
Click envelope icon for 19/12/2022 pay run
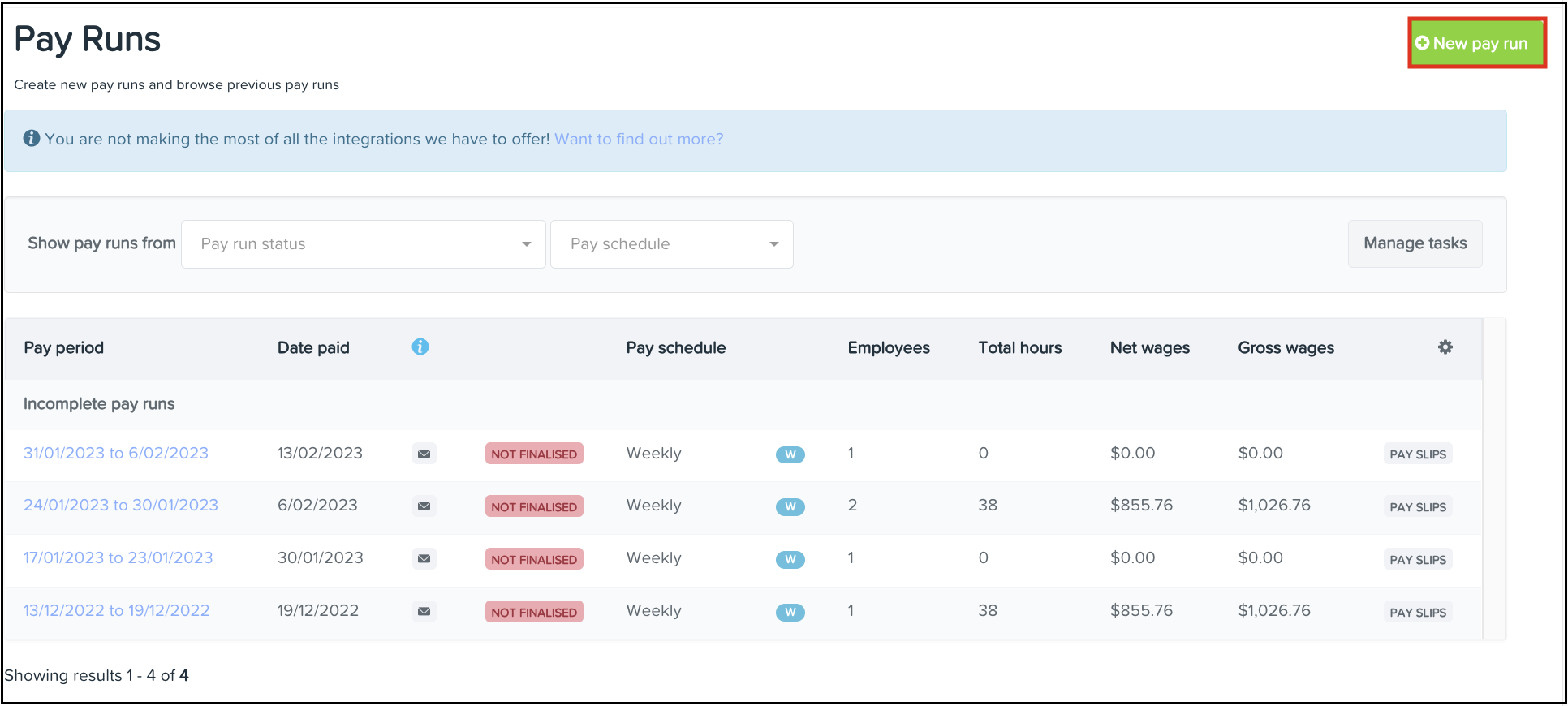coord(424,612)
